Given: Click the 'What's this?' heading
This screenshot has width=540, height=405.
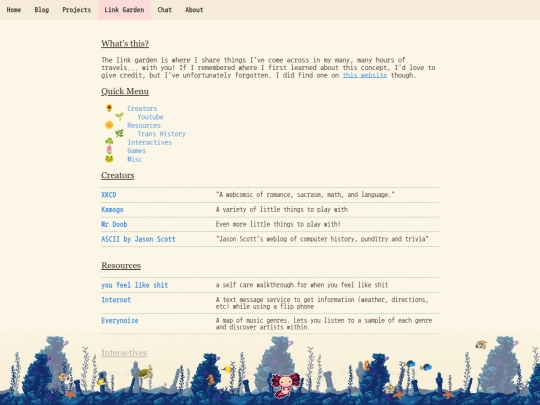Looking at the screenshot, I should [x=125, y=44].
